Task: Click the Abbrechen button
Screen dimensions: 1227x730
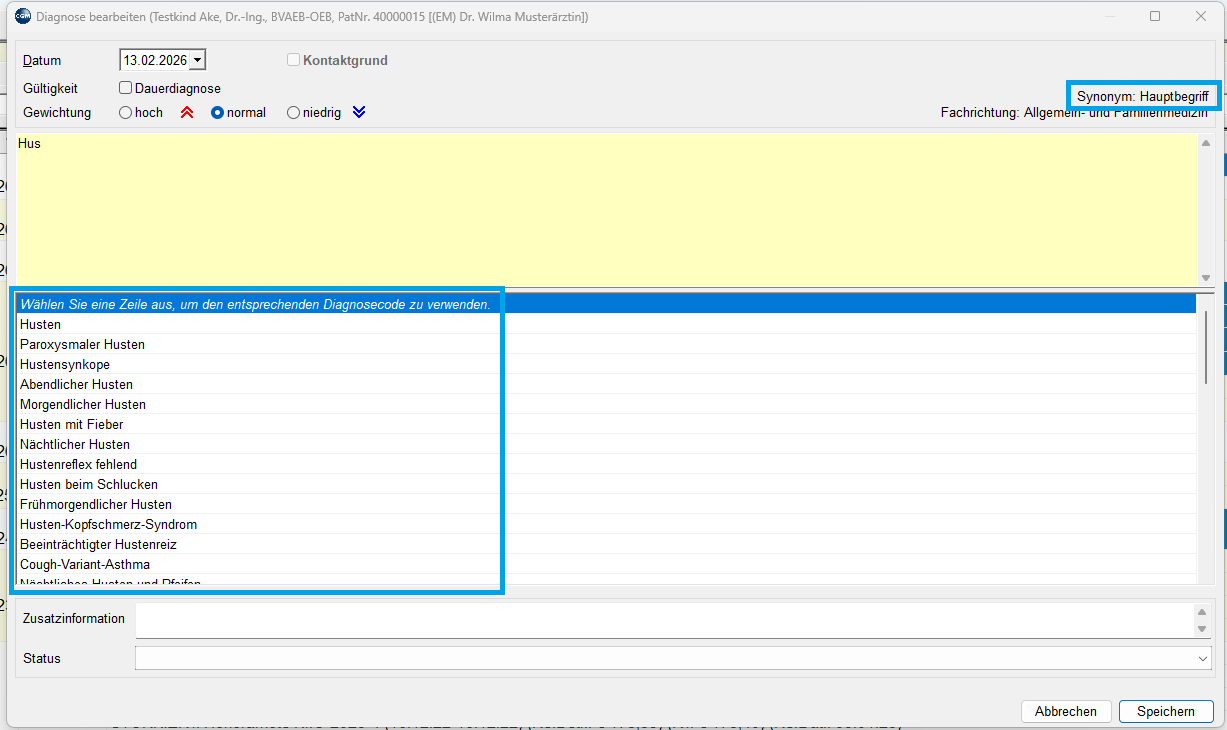Action: pyautogui.click(x=1065, y=712)
